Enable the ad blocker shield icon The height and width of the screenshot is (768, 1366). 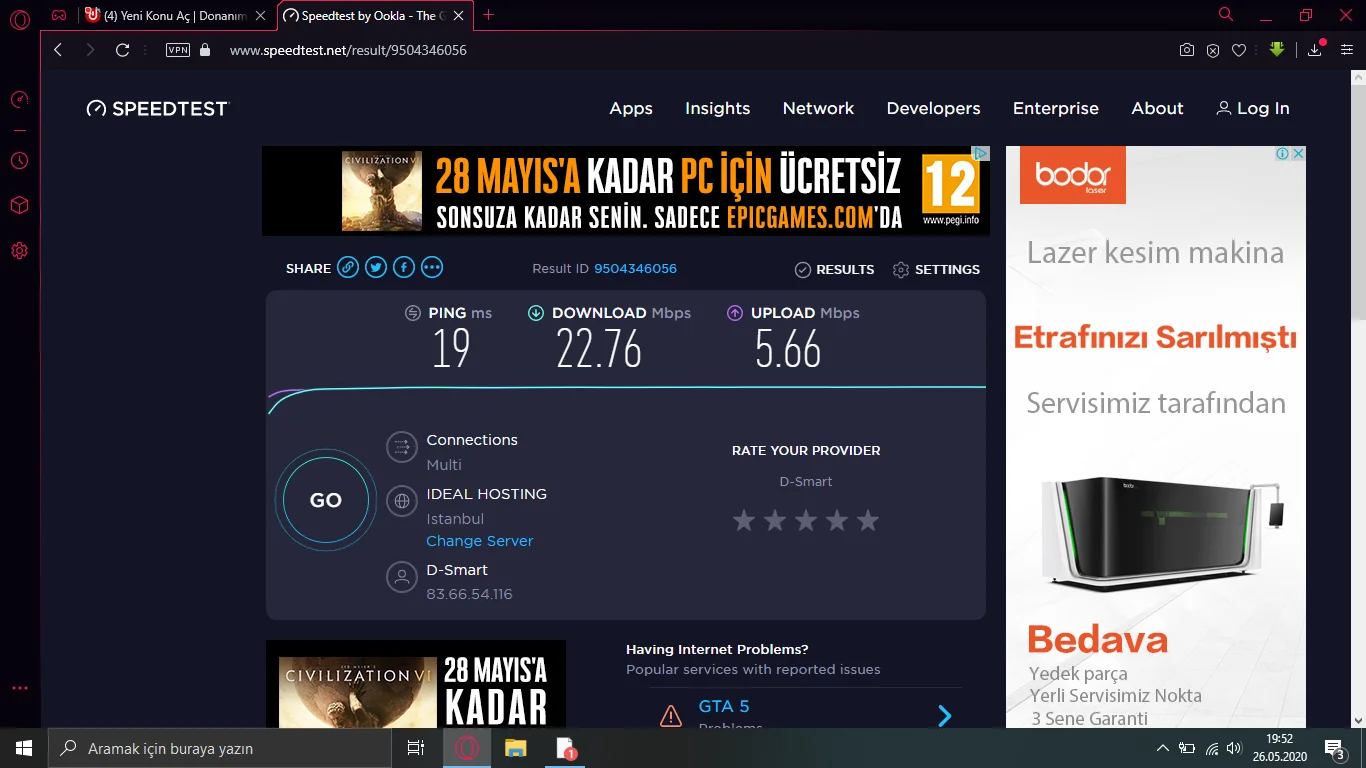(1213, 49)
